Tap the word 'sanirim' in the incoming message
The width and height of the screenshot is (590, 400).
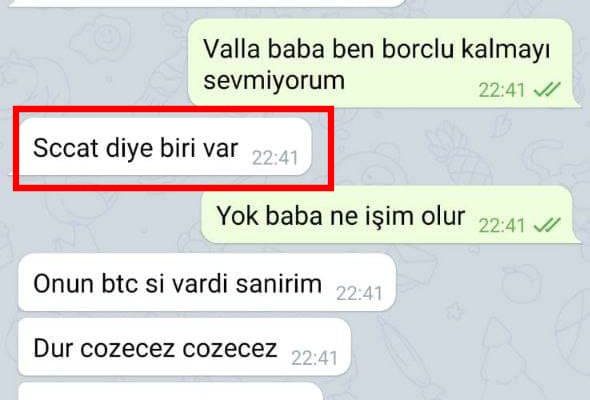[x=279, y=283]
